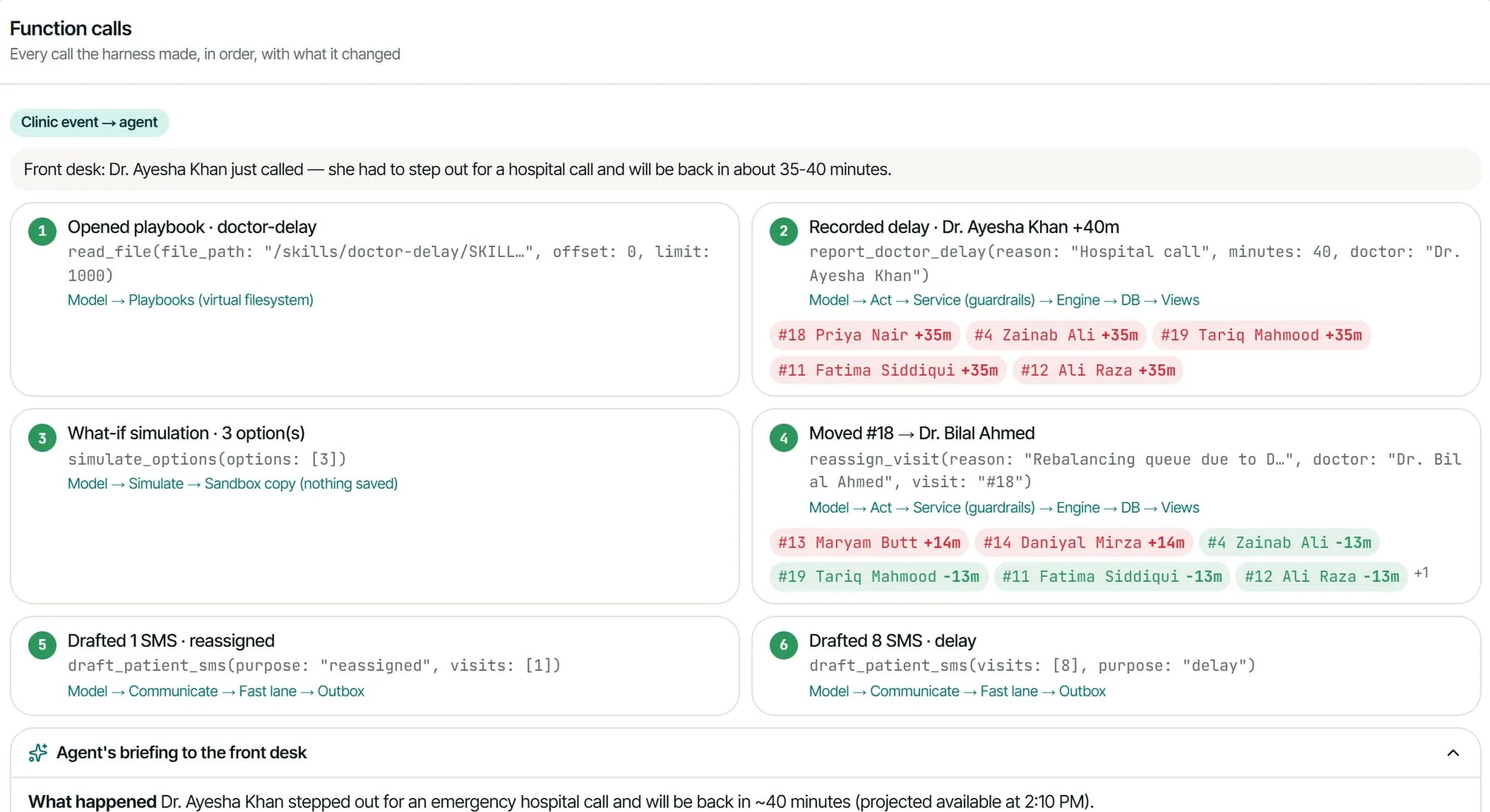Click the report_doctor_delay call code text
The height and width of the screenshot is (812, 1490).
1134,264
